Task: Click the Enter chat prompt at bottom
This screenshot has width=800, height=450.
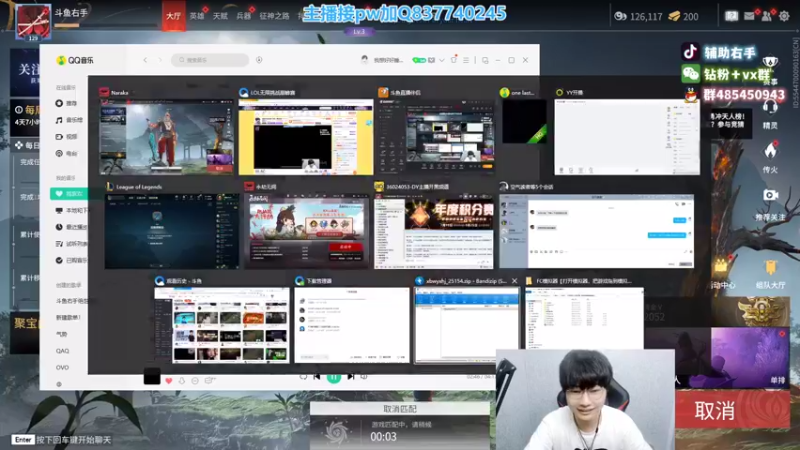Action: (x=61, y=440)
